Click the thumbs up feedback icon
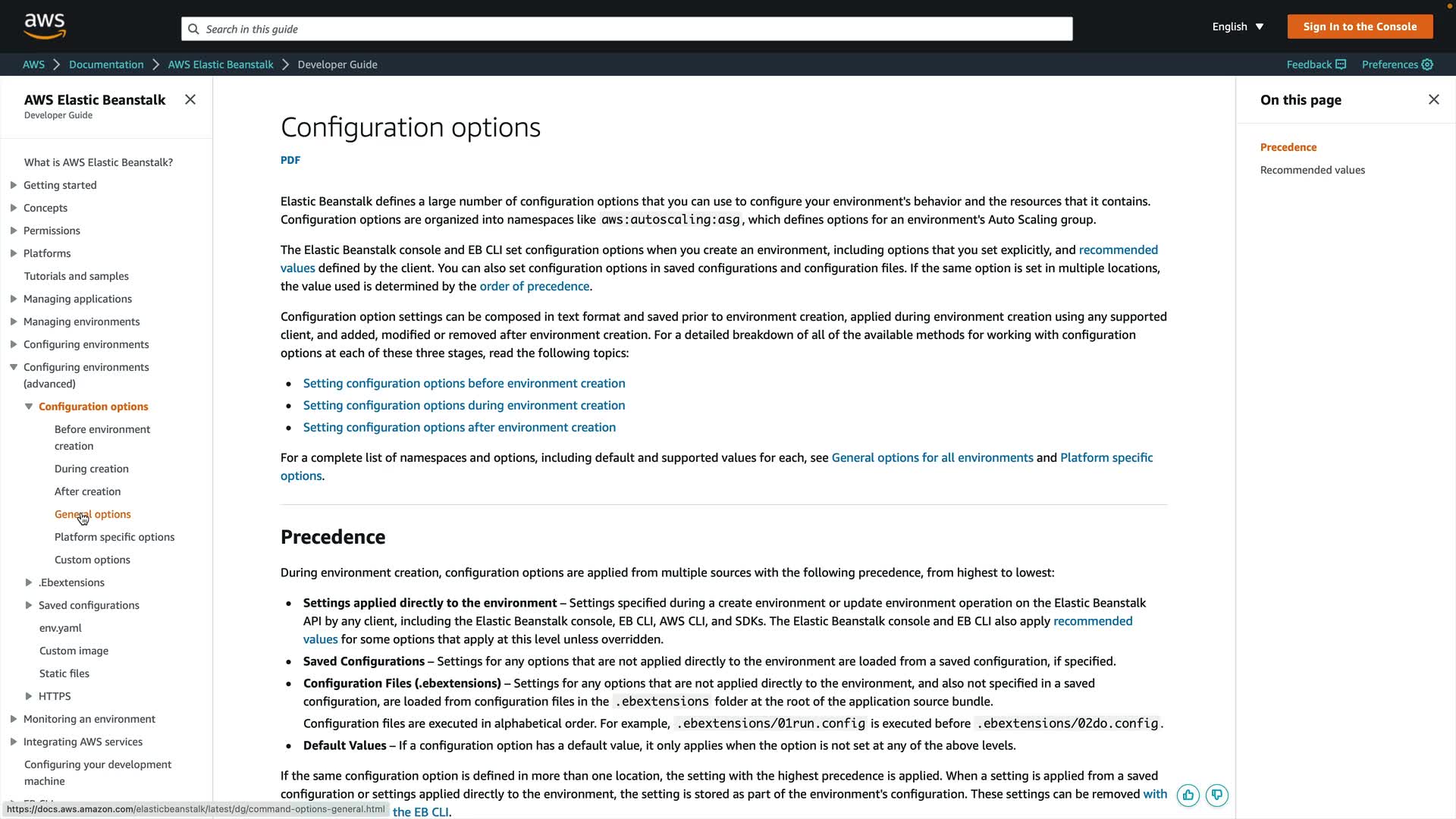The width and height of the screenshot is (1456, 819). pyautogui.click(x=1188, y=795)
